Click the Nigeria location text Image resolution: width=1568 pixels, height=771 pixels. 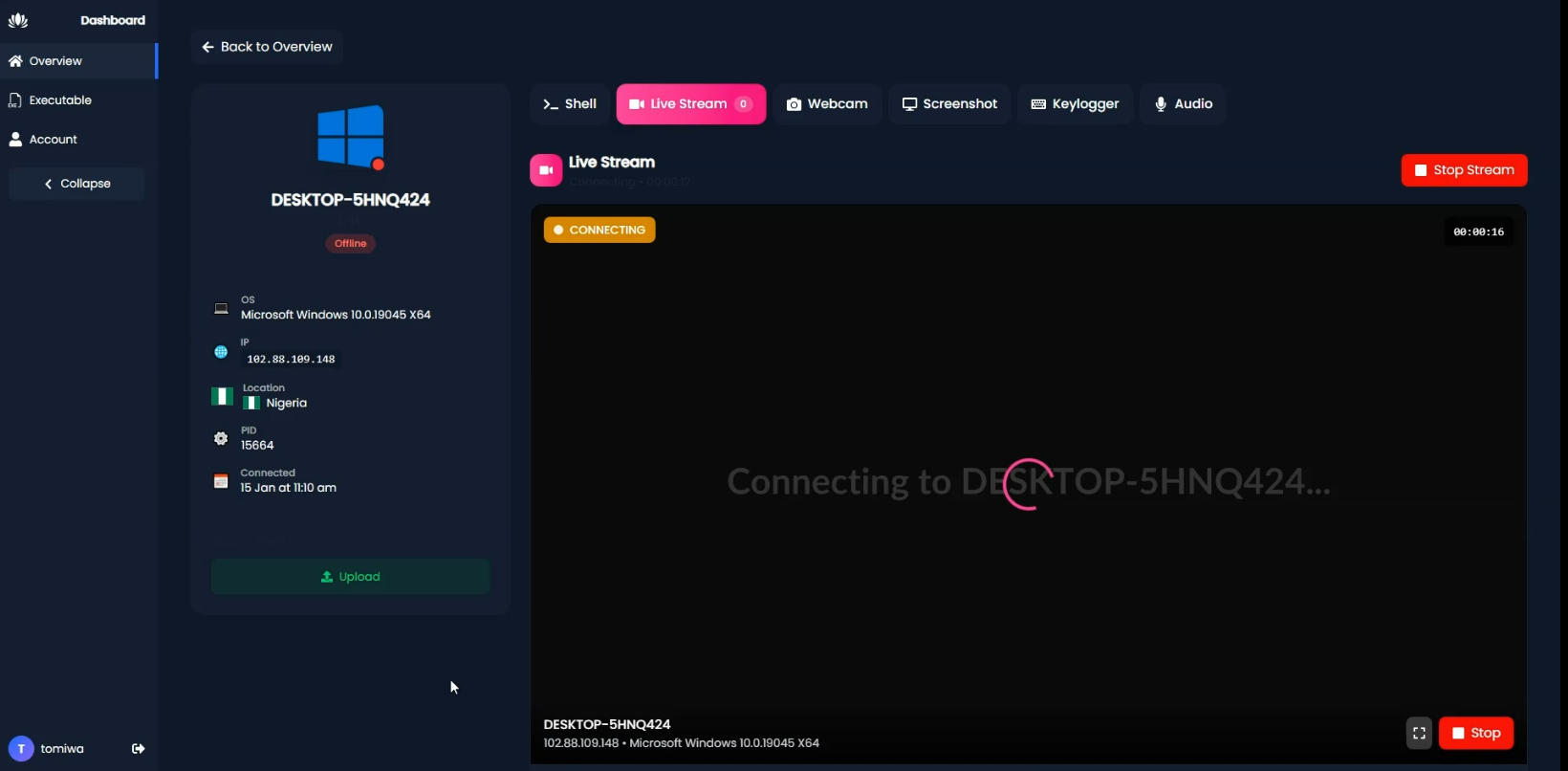287,404
